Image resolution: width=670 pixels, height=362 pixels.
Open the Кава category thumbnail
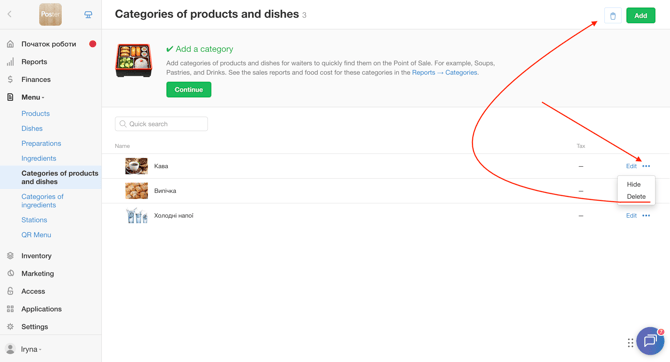pyautogui.click(x=136, y=166)
